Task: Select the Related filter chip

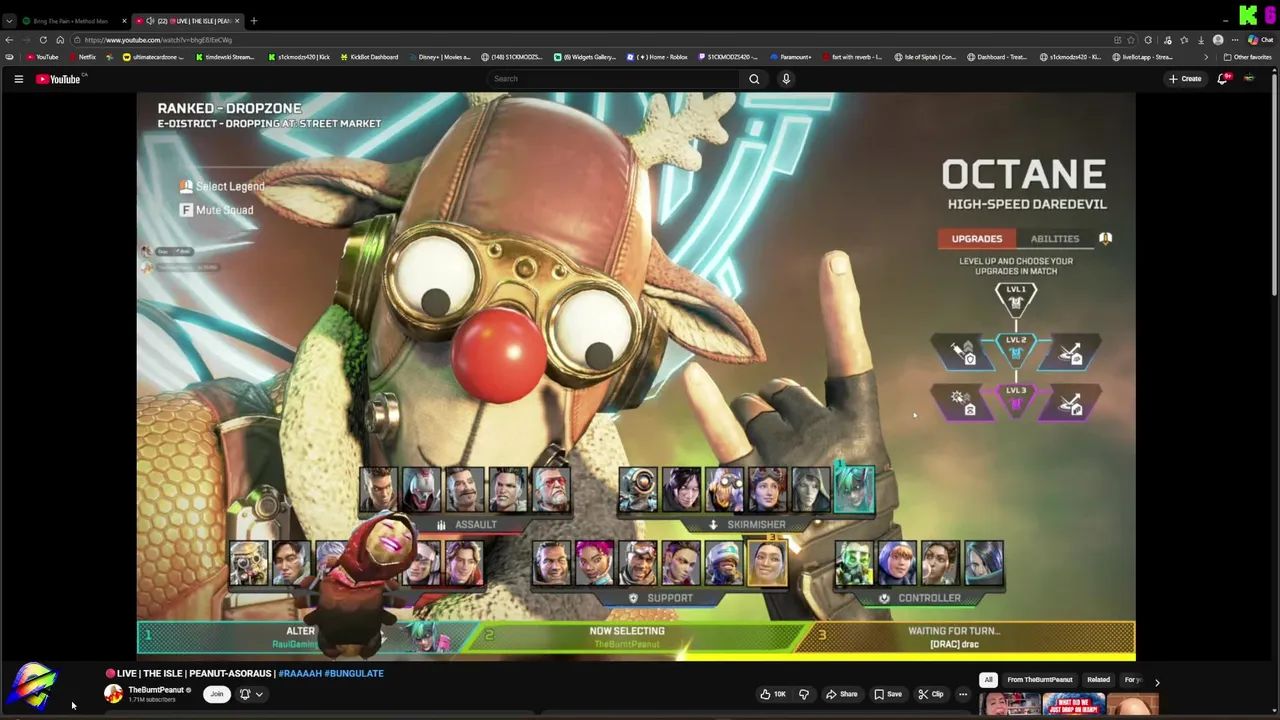Action: (1098, 680)
